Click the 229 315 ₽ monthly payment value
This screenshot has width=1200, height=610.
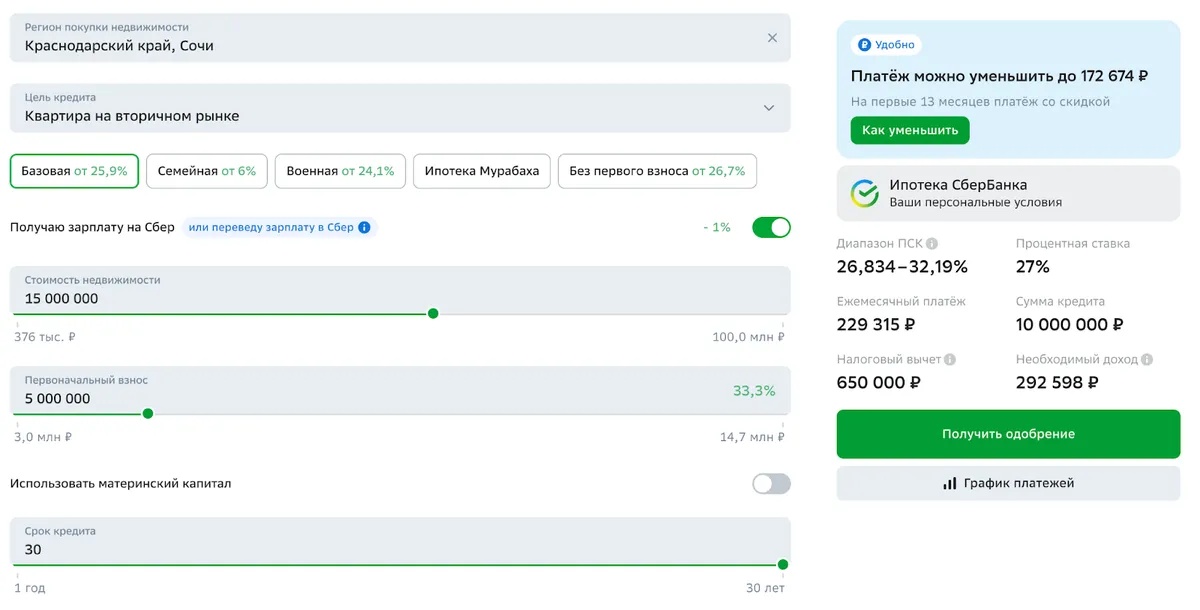[876, 325]
